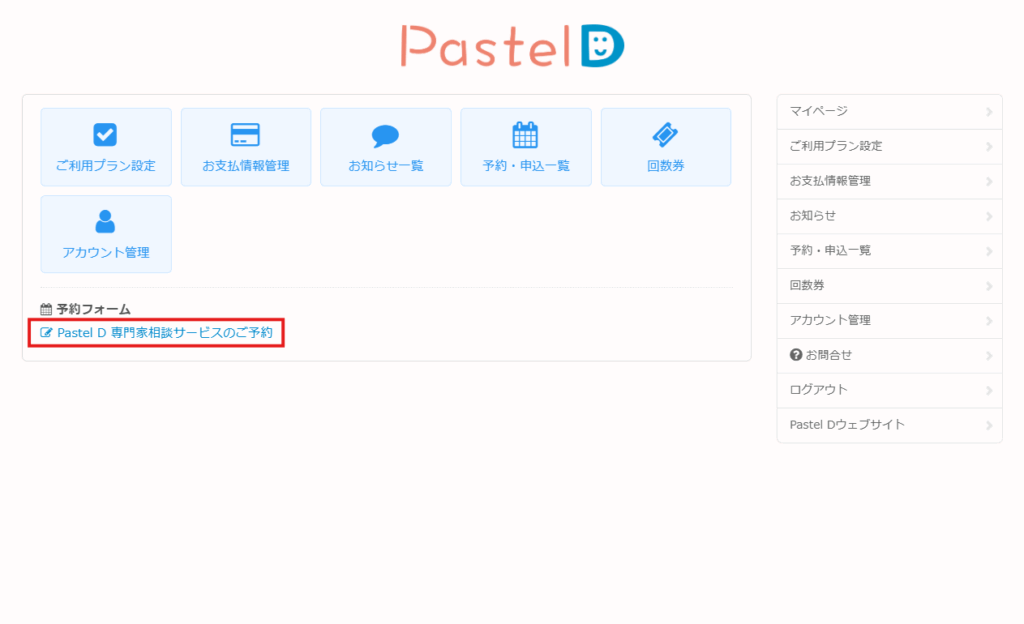Viewport: 1024px width, 624px height.
Task: Click the Pastel D logo at top
Action: coord(512,45)
